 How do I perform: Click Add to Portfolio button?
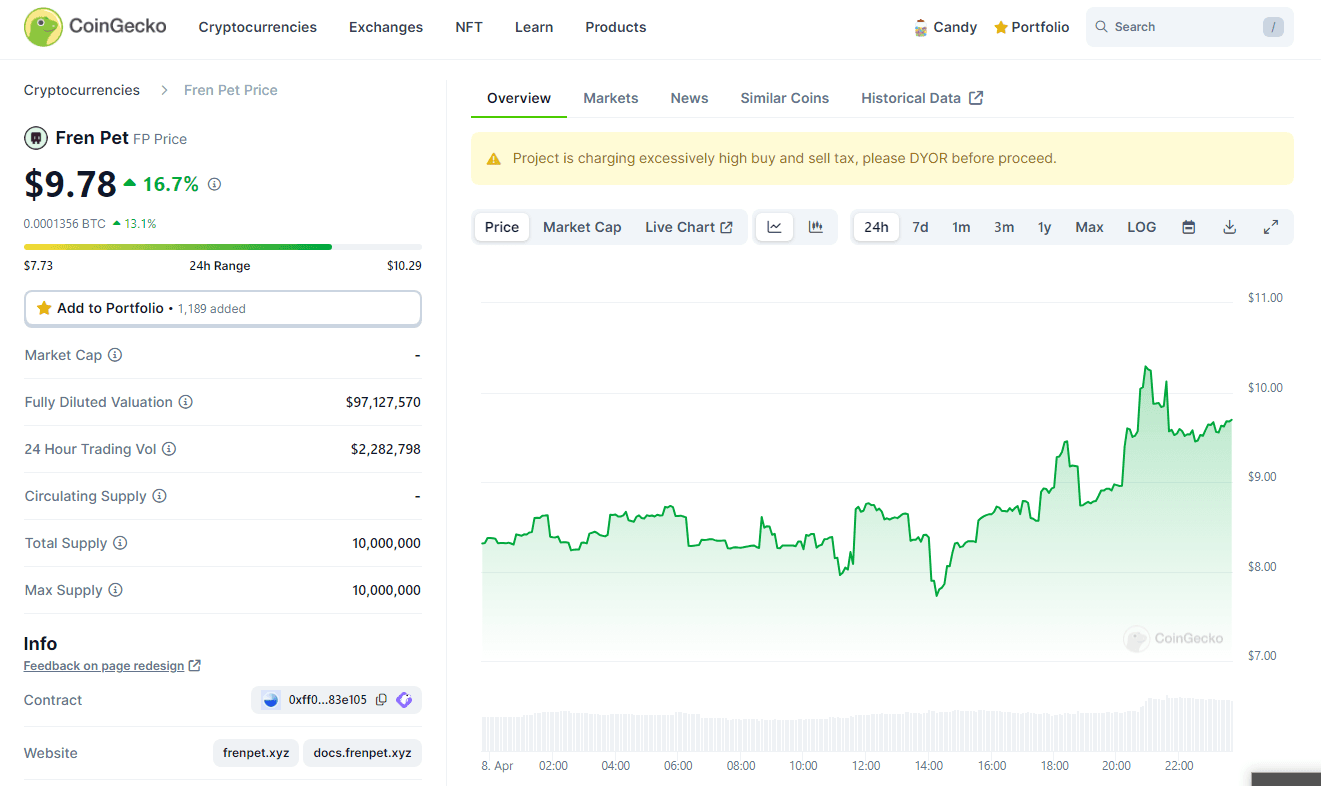(x=223, y=308)
